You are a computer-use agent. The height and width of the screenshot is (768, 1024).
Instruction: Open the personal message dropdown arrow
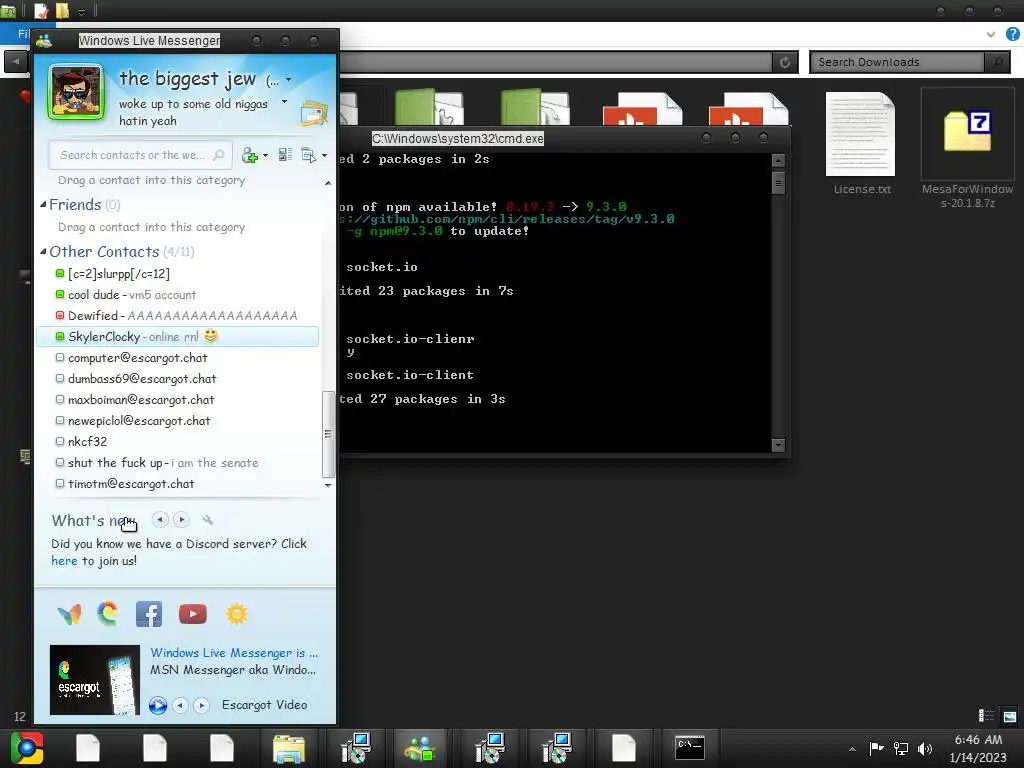coord(284,102)
